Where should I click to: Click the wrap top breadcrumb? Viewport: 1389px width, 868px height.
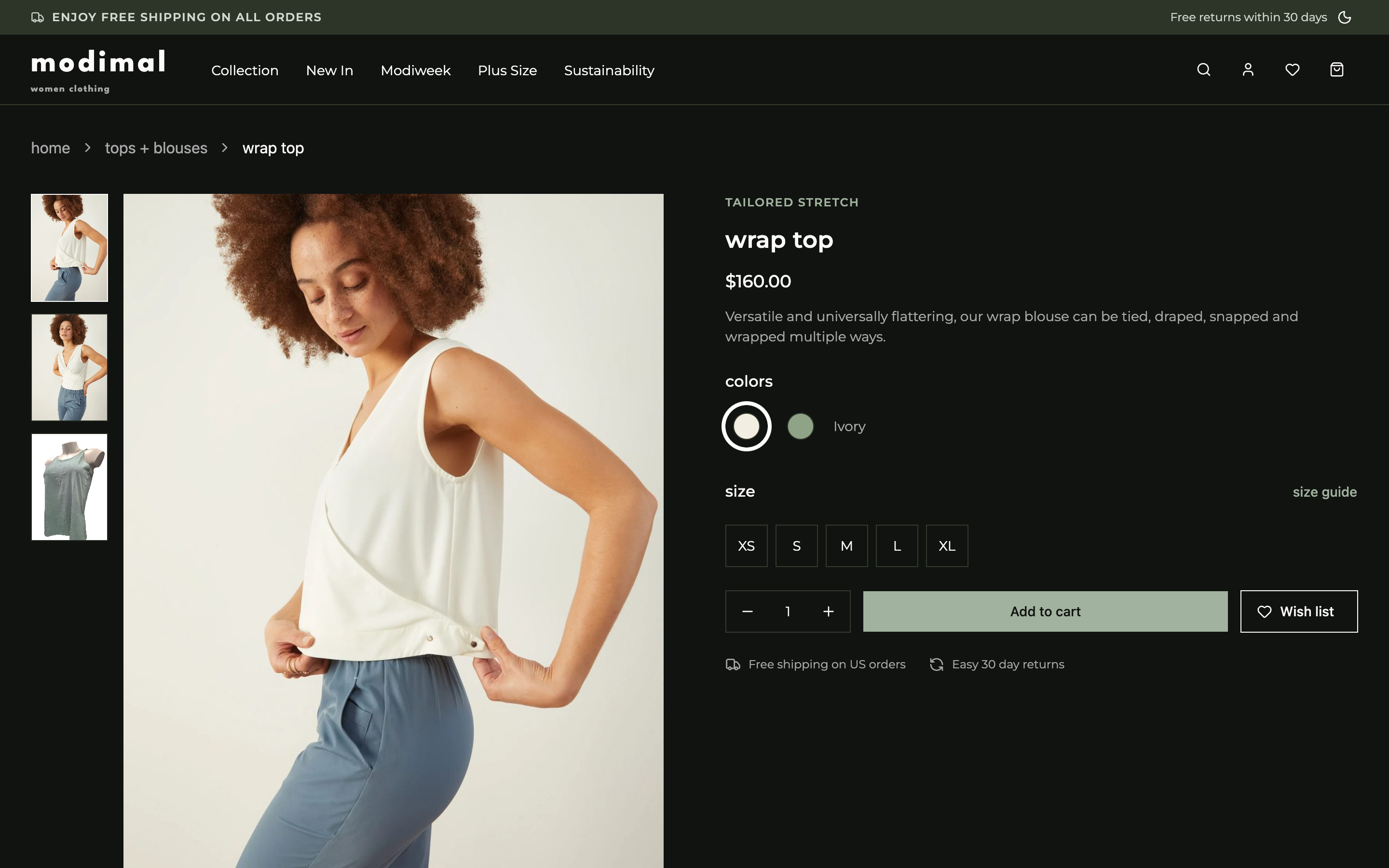pos(273,148)
